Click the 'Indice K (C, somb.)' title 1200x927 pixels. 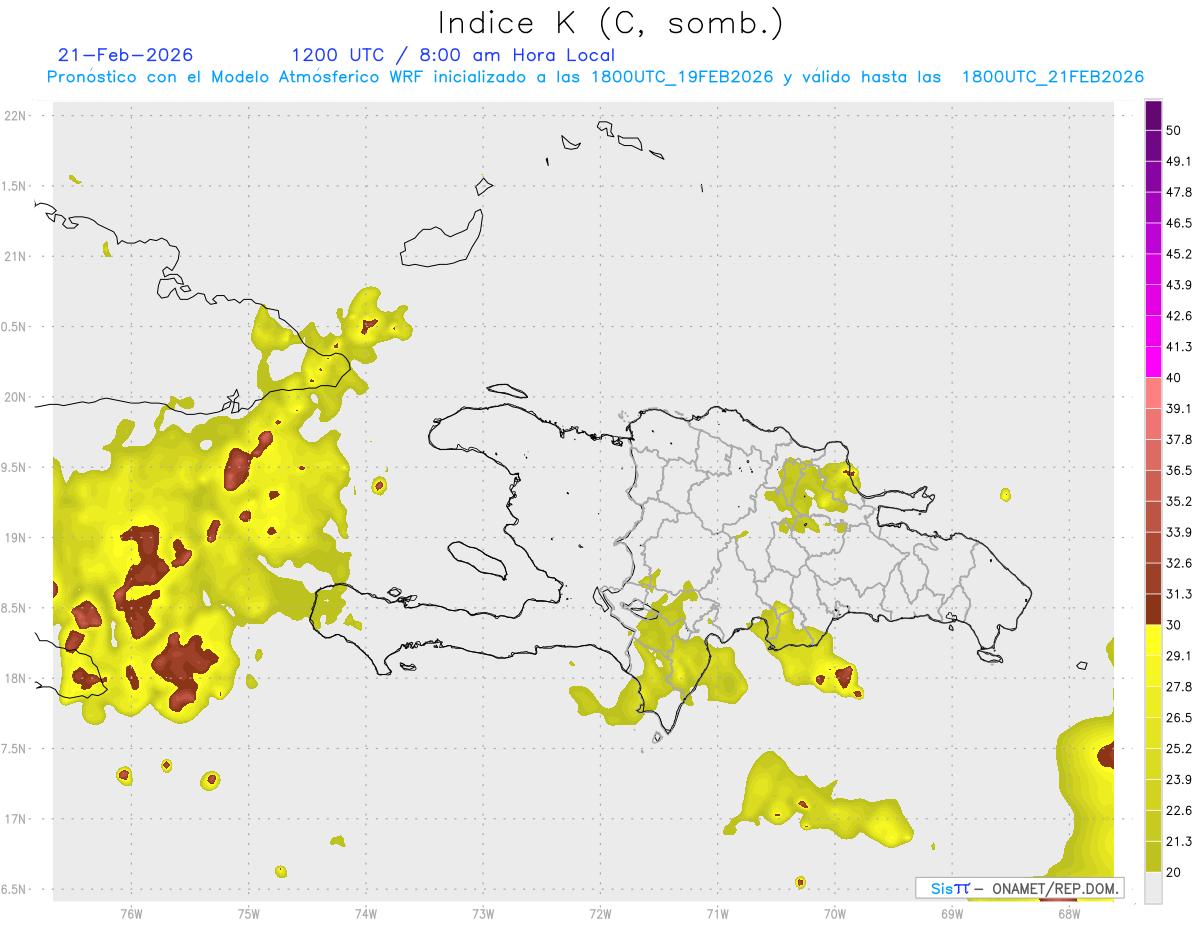(x=611, y=24)
